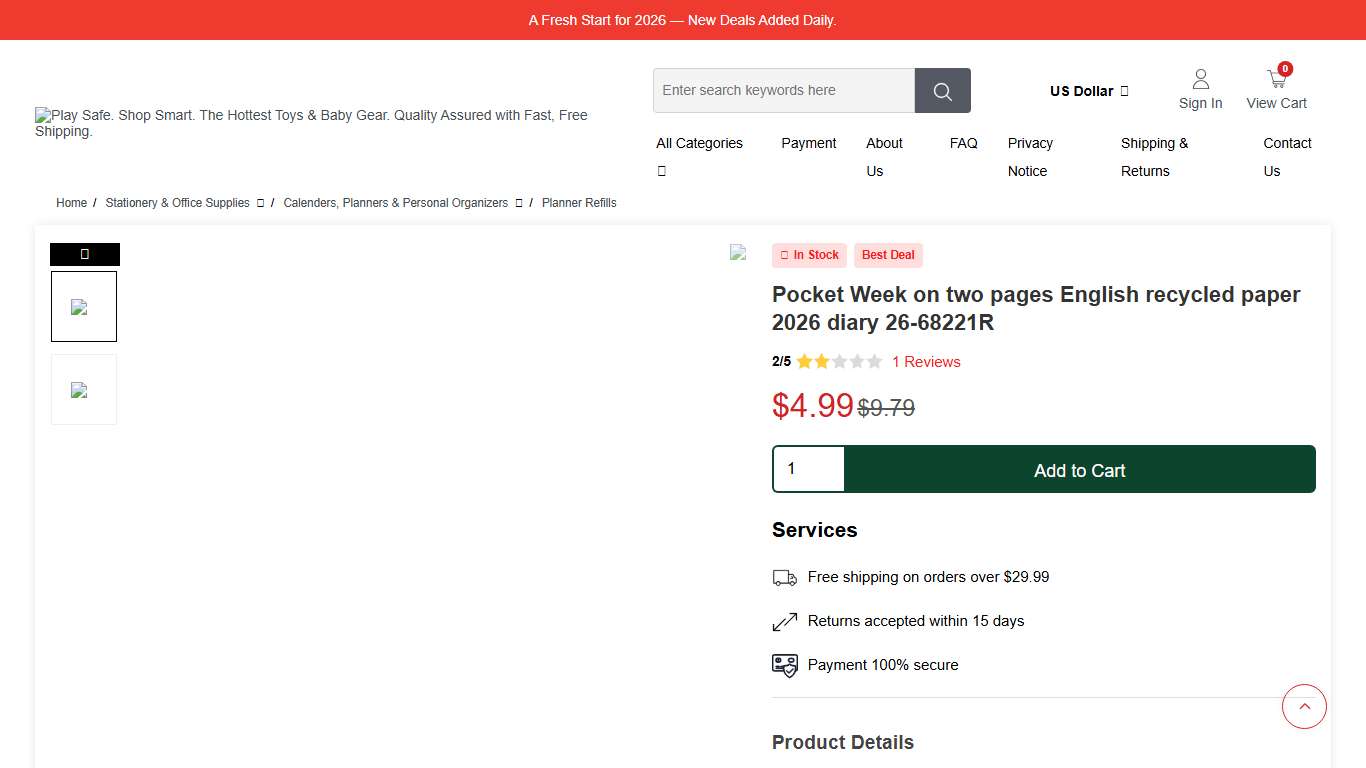Image resolution: width=1366 pixels, height=768 pixels.
Task: Expand the Stationery & Office Supplies breadcrumb
Action: [177, 203]
